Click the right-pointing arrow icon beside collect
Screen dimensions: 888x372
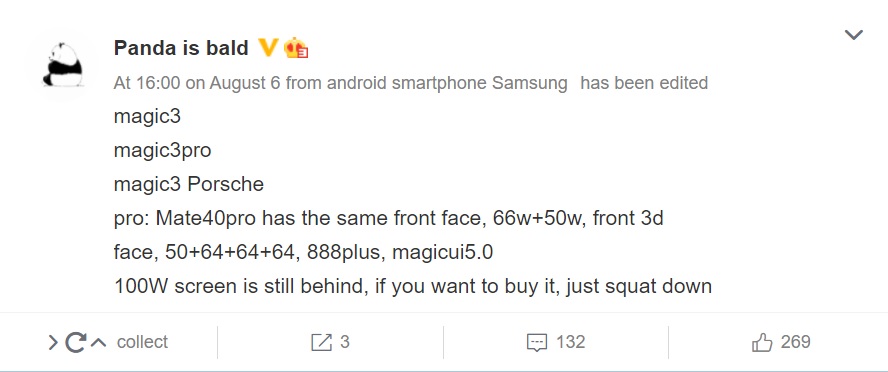53,342
